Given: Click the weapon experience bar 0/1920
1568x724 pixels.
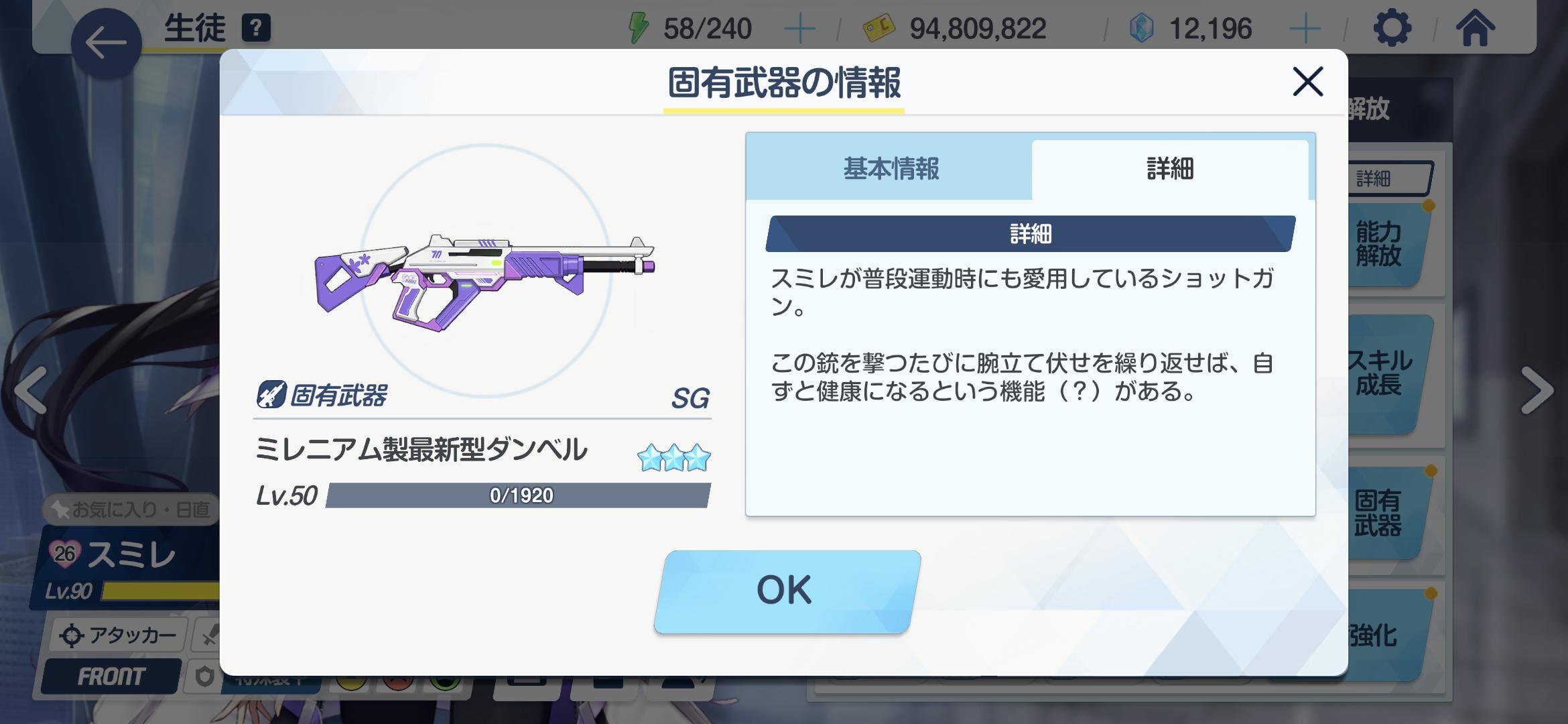Looking at the screenshot, I should click(518, 495).
